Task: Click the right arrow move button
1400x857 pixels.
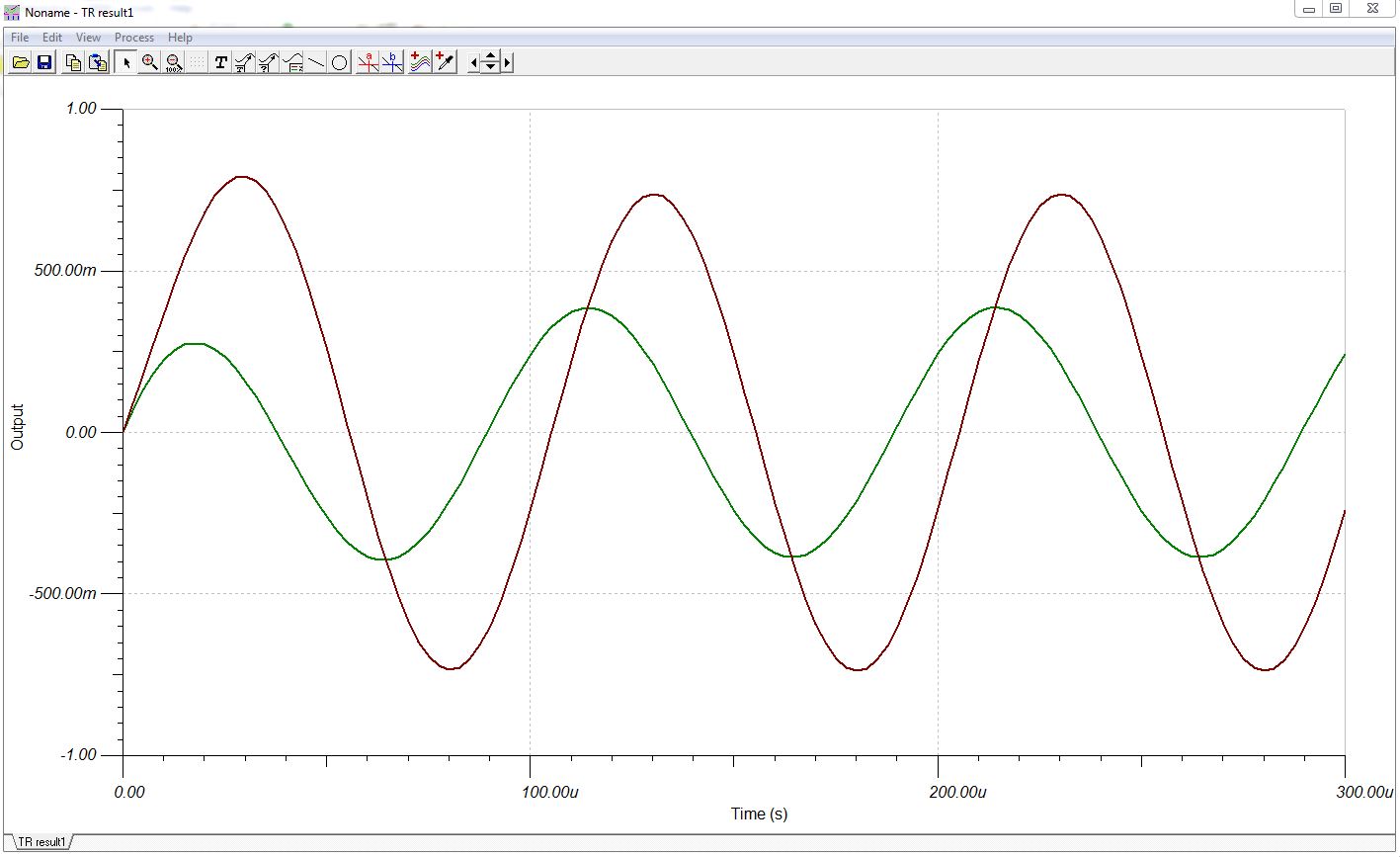Action: pos(507,62)
